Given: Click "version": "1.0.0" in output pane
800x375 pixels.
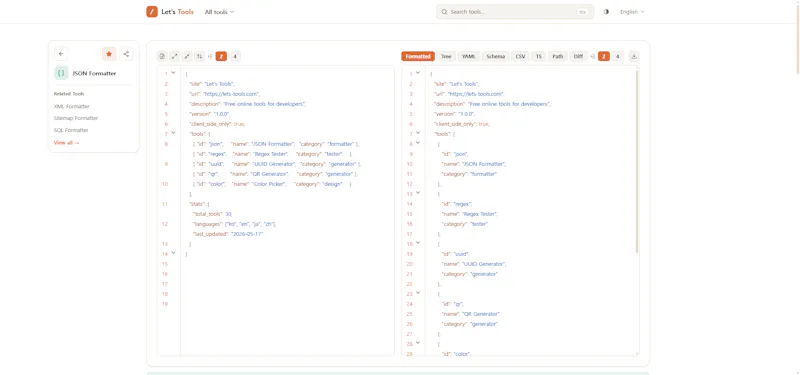Looking at the screenshot, I should (x=455, y=114).
